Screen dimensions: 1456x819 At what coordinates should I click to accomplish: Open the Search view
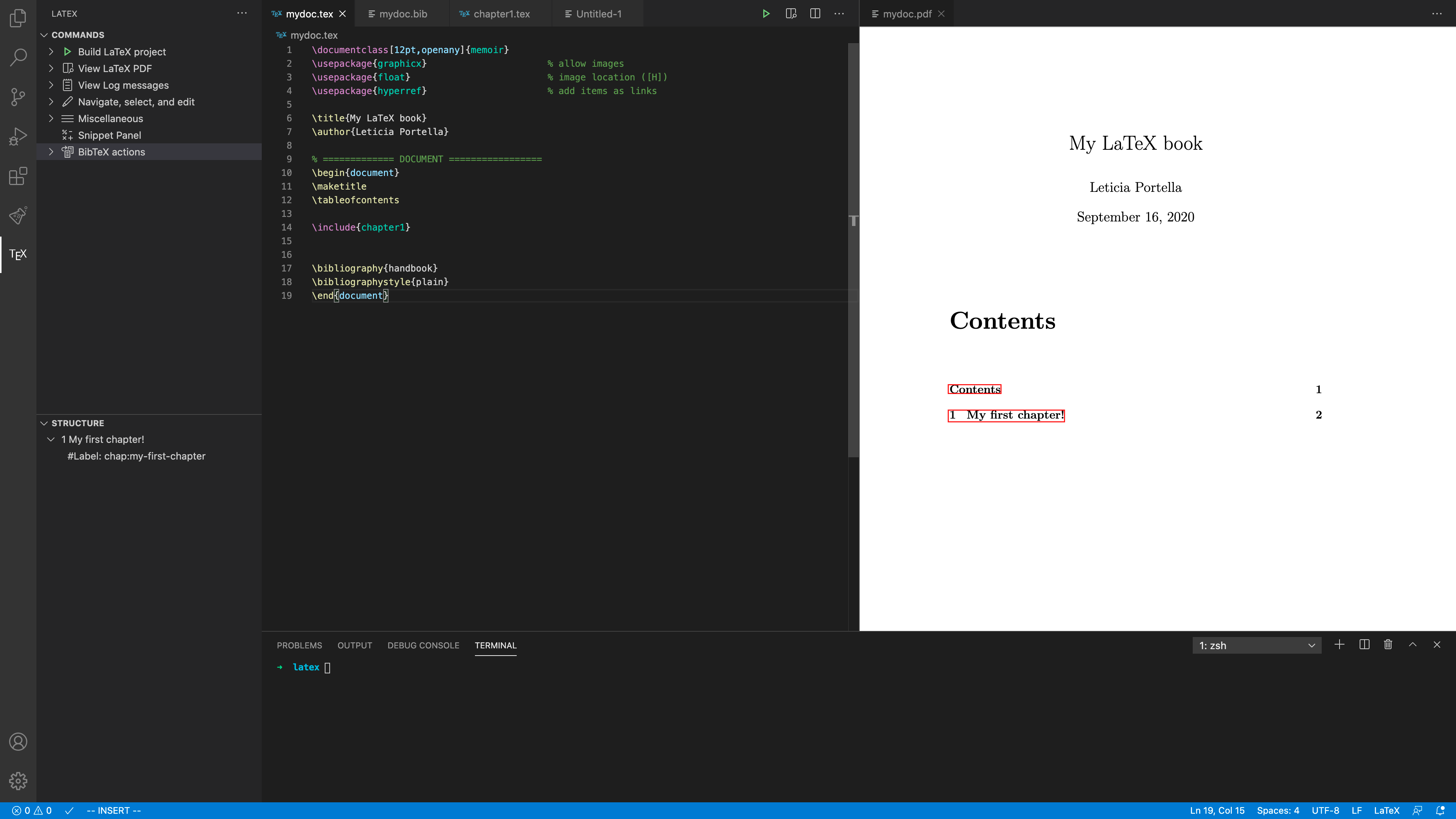[17, 57]
